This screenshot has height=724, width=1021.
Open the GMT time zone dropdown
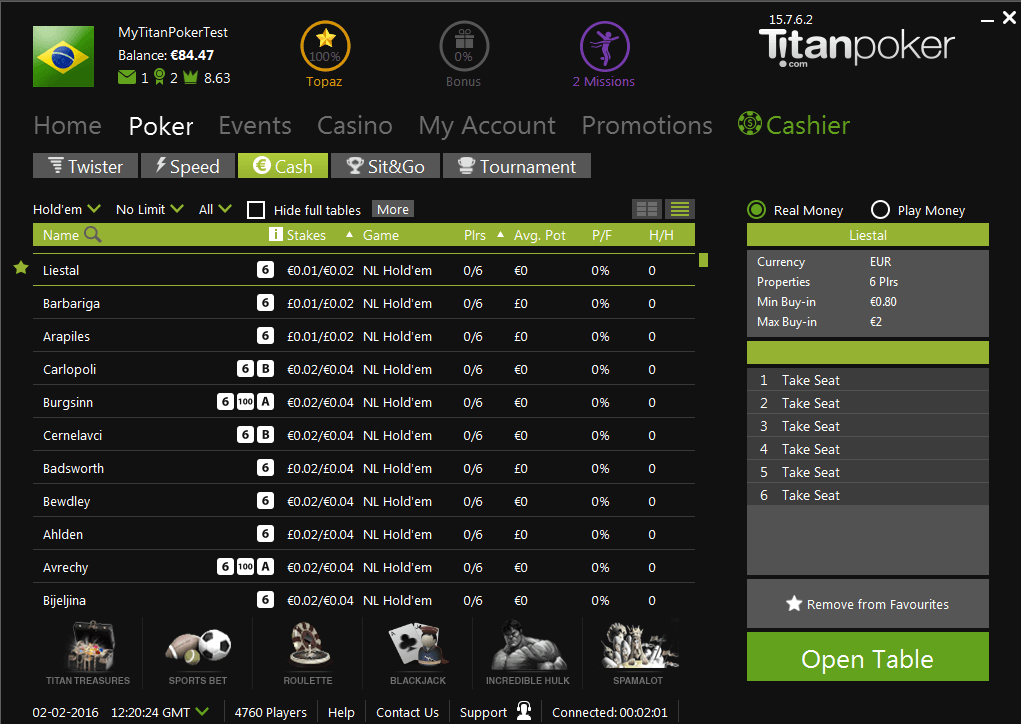point(203,712)
